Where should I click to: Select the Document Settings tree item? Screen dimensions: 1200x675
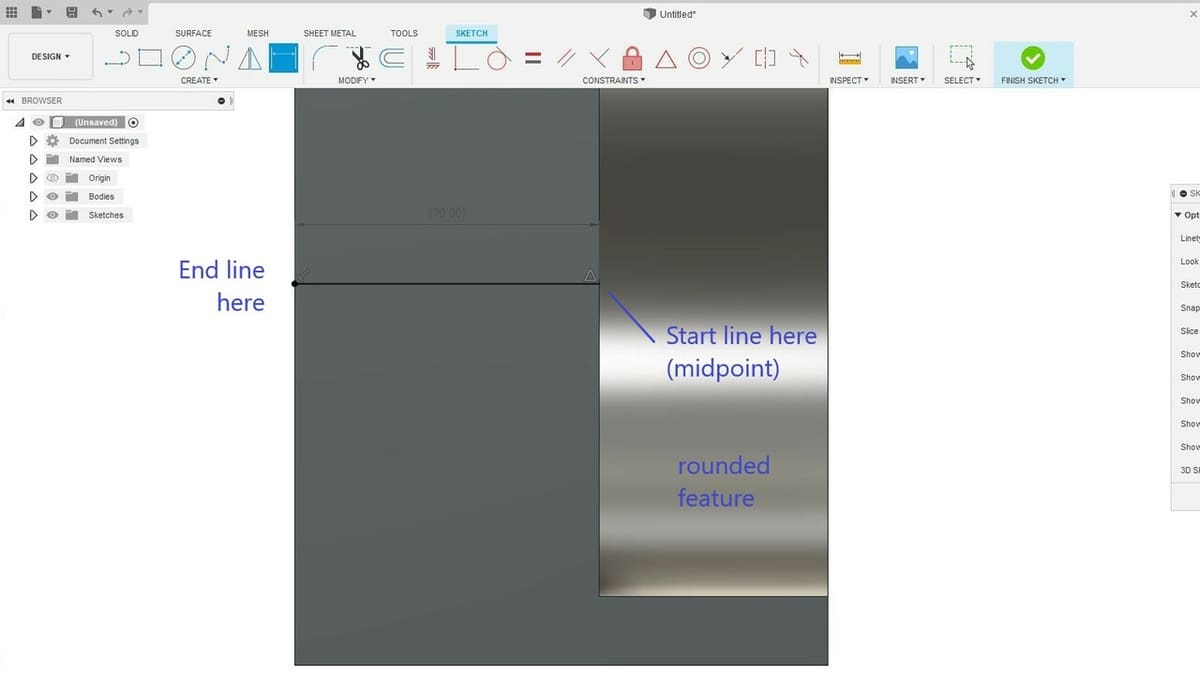104,141
